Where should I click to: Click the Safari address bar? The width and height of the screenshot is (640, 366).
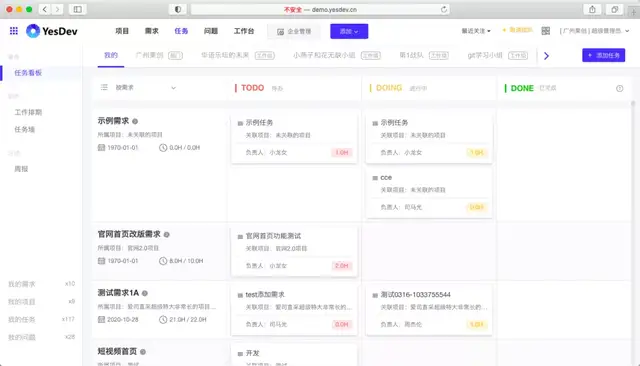click(320, 9)
